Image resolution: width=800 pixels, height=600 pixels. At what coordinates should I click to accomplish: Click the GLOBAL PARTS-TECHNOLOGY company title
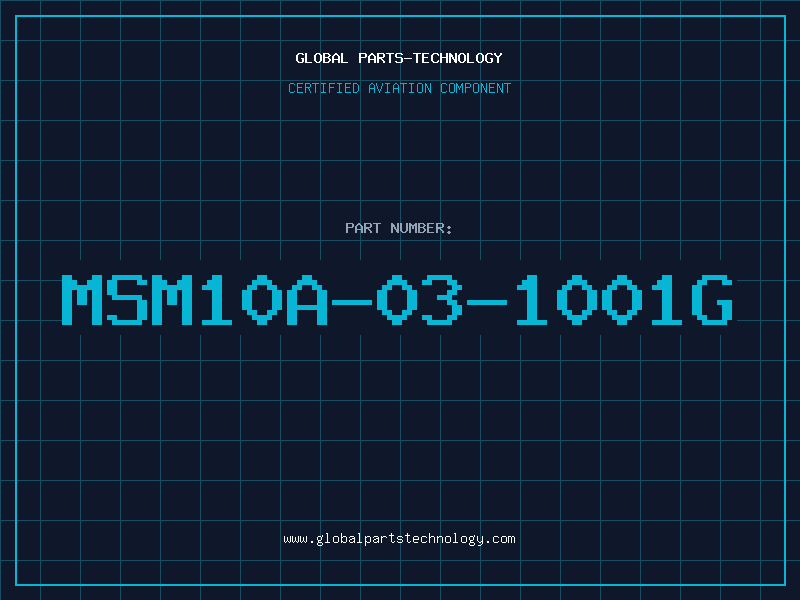point(399,58)
